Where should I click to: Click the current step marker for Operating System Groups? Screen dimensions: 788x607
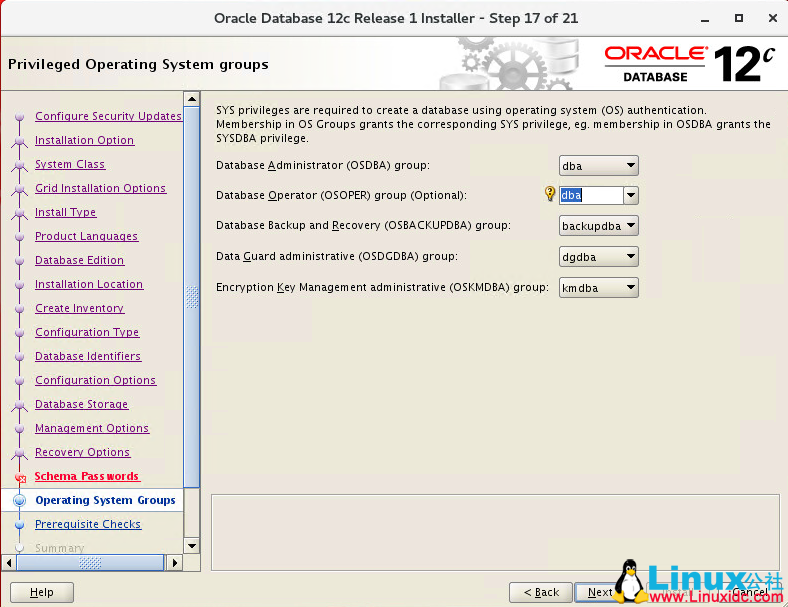coord(20,500)
